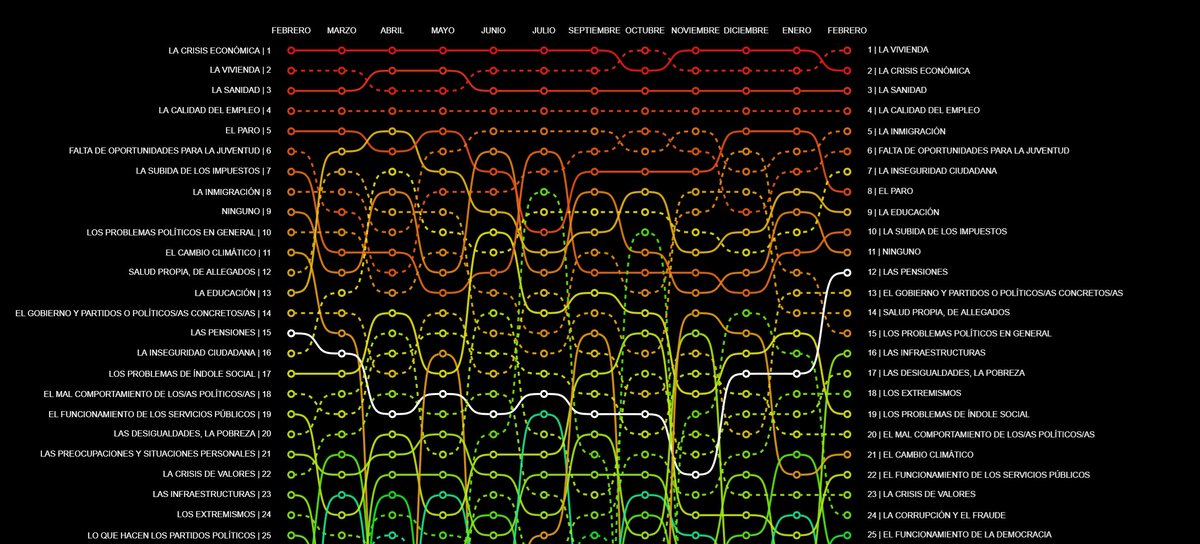Select 'FALTA DE OPORTUNIDADES PARA LA JUVENTUD | 6'
The height and width of the screenshot is (544, 1200).
tap(170, 151)
